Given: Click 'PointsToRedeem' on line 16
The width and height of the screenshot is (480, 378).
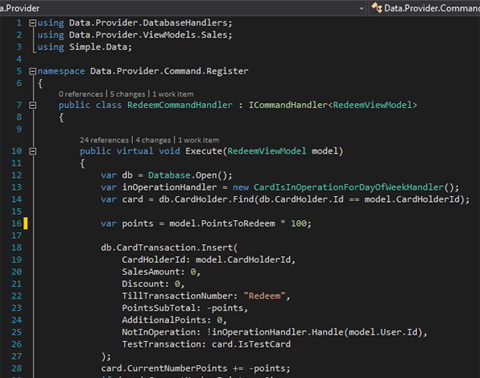Looking at the screenshot, I should pyautogui.click(x=238, y=224).
